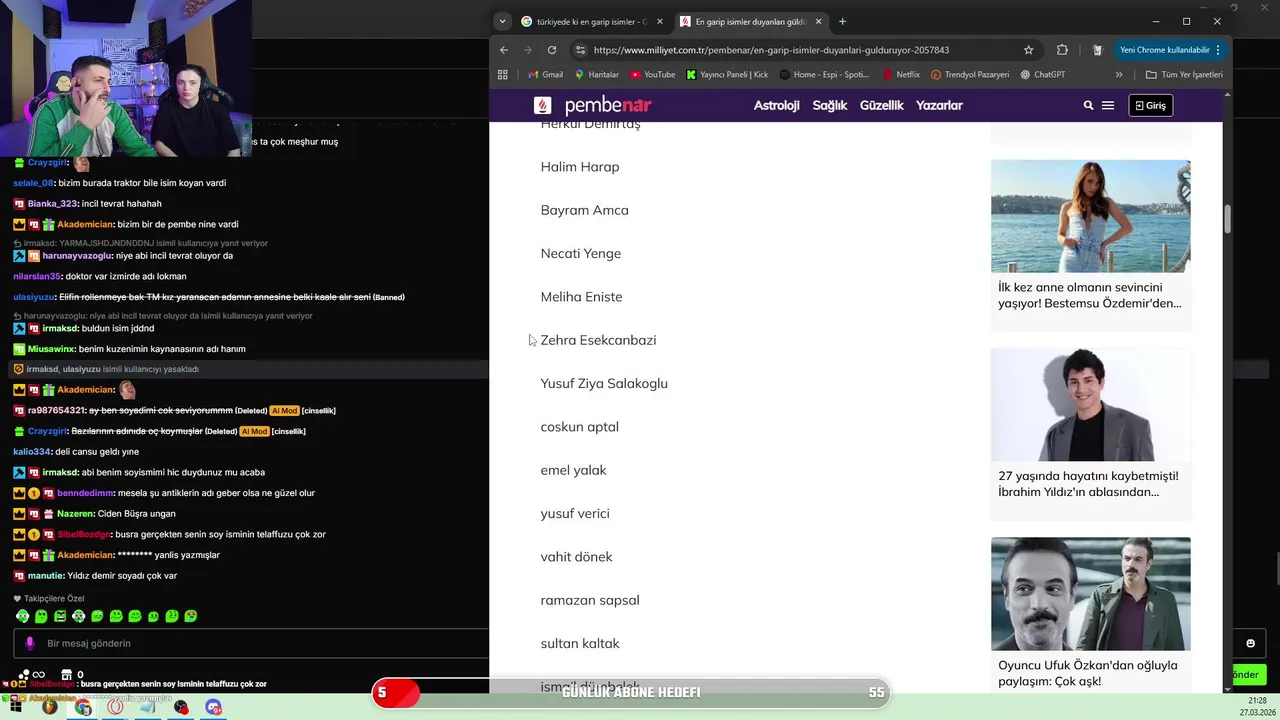The height and width of the screenshot is (720, 1280).
Task: Switch to Chrome in the taskbar
Action: point(83,707)
